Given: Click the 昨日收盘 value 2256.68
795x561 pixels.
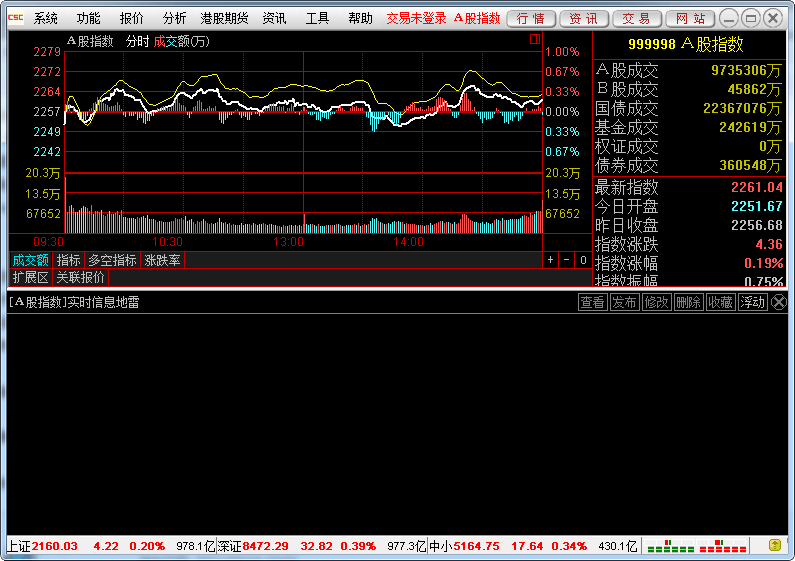Looking at the screenshot, I should point(756,225).
